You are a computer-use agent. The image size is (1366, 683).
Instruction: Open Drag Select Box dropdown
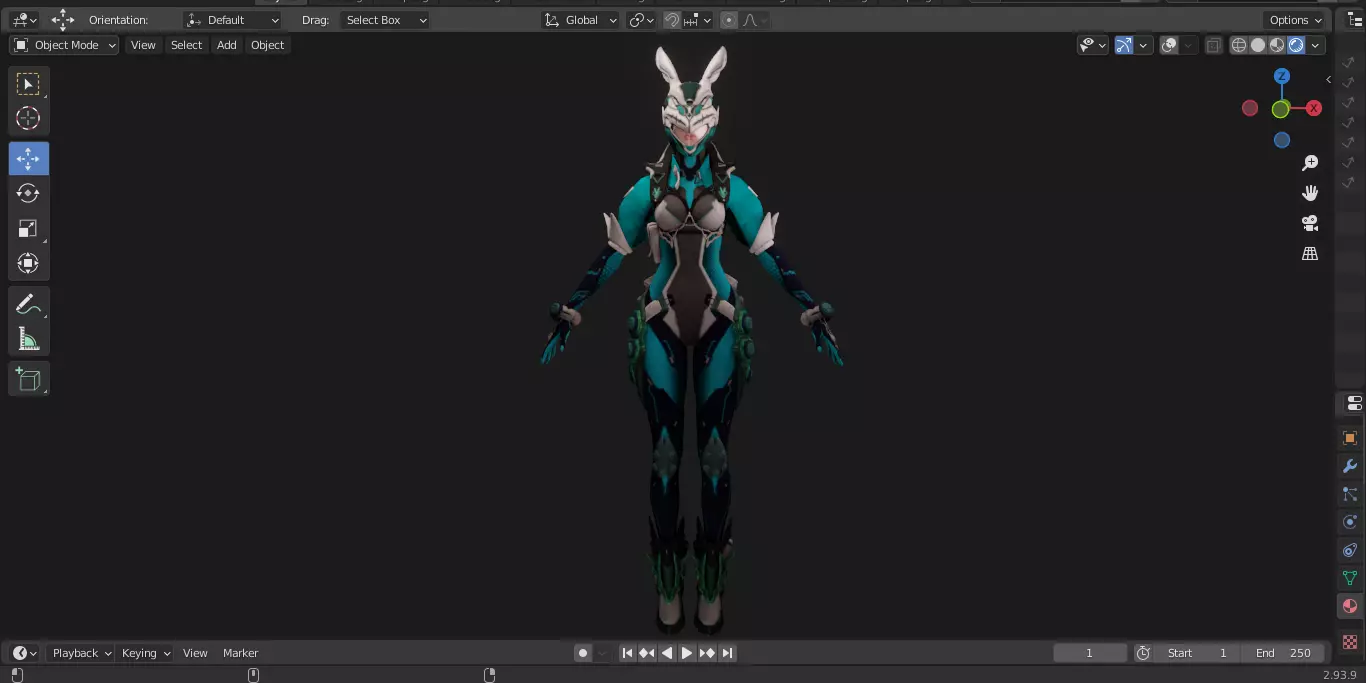[385, 20]
